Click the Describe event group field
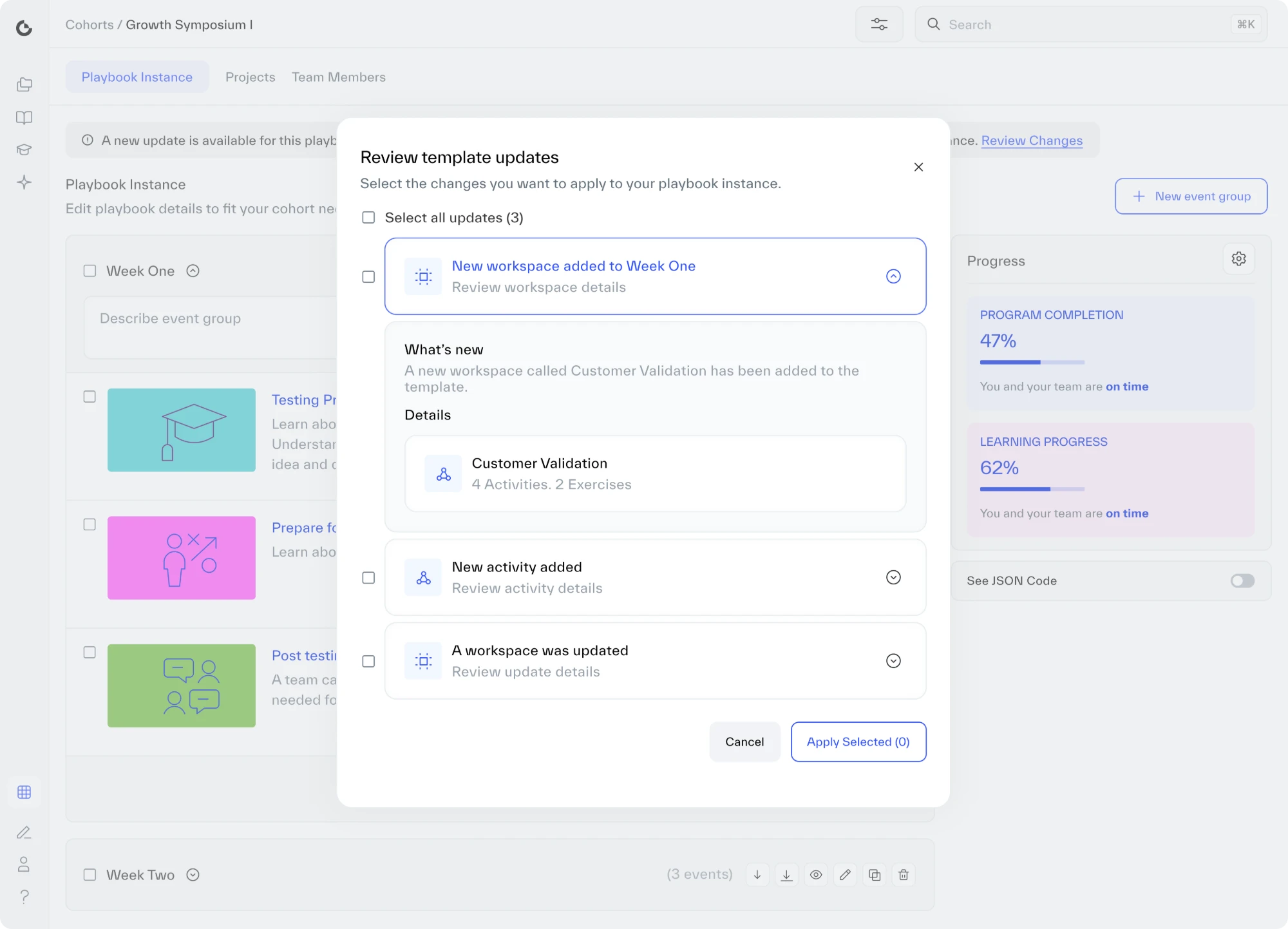The width and height of the screenshot is (1288, 929). tap(211, 327)
